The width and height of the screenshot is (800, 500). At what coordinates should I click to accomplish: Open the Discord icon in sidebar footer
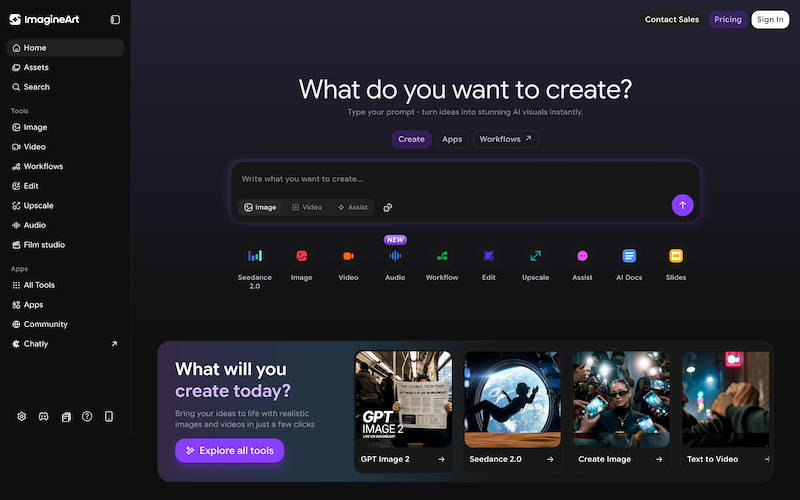tap(44, 416)
